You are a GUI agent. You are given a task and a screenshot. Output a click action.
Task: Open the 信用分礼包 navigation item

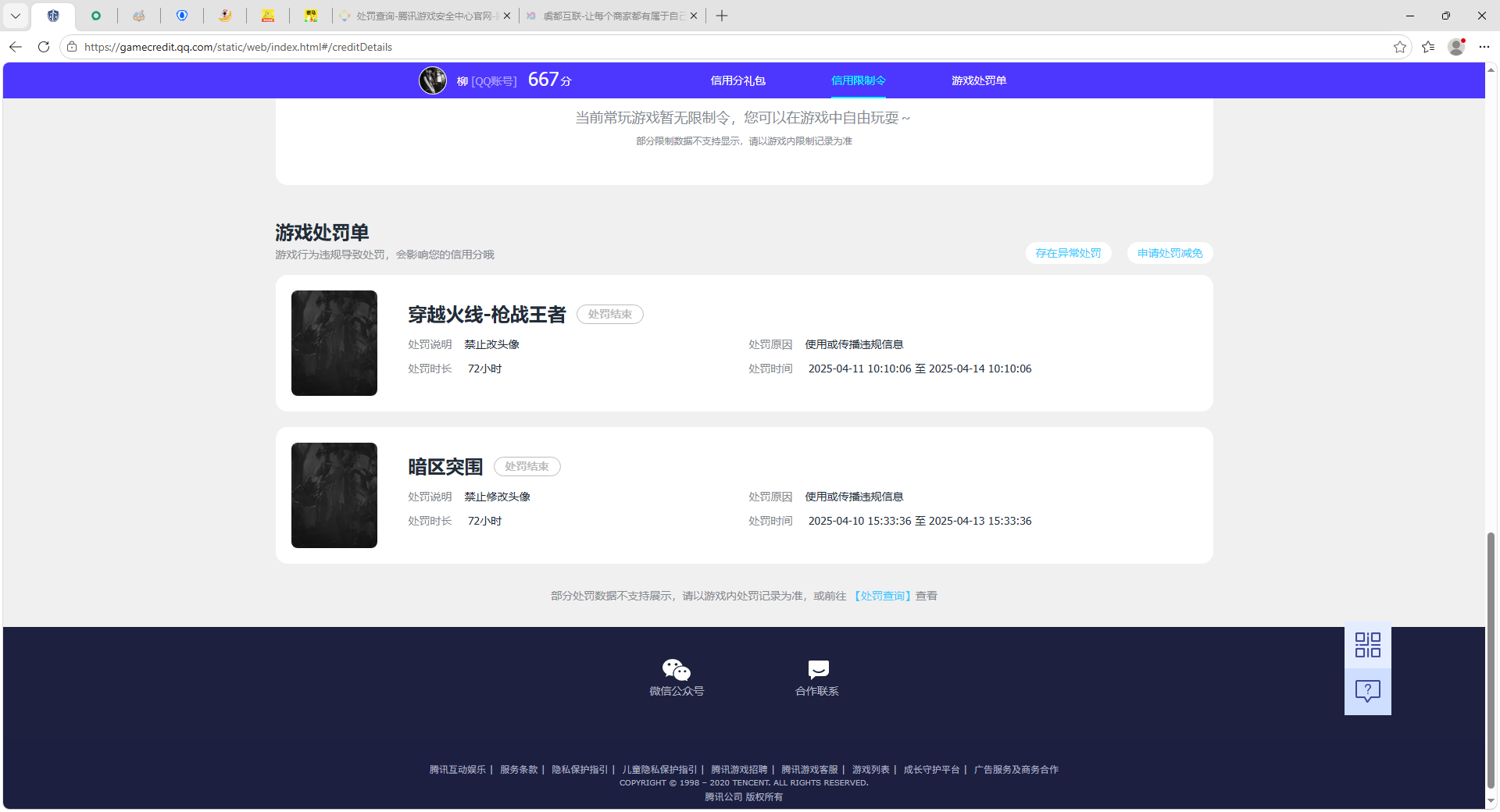coord(737,80)
